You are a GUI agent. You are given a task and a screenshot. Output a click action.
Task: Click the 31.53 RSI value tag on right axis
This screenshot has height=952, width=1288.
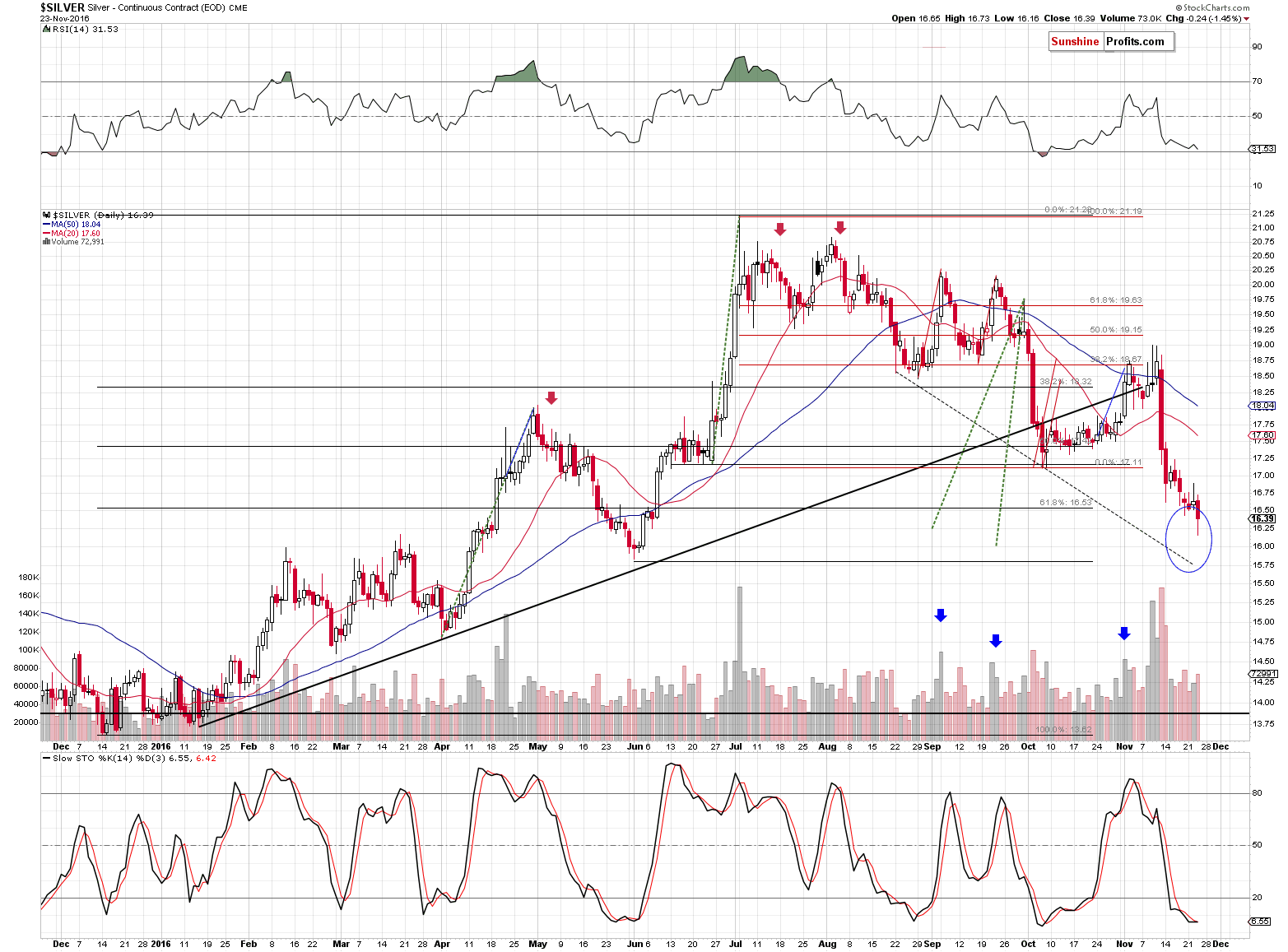pyautogui.click(x=1261, y=149)
